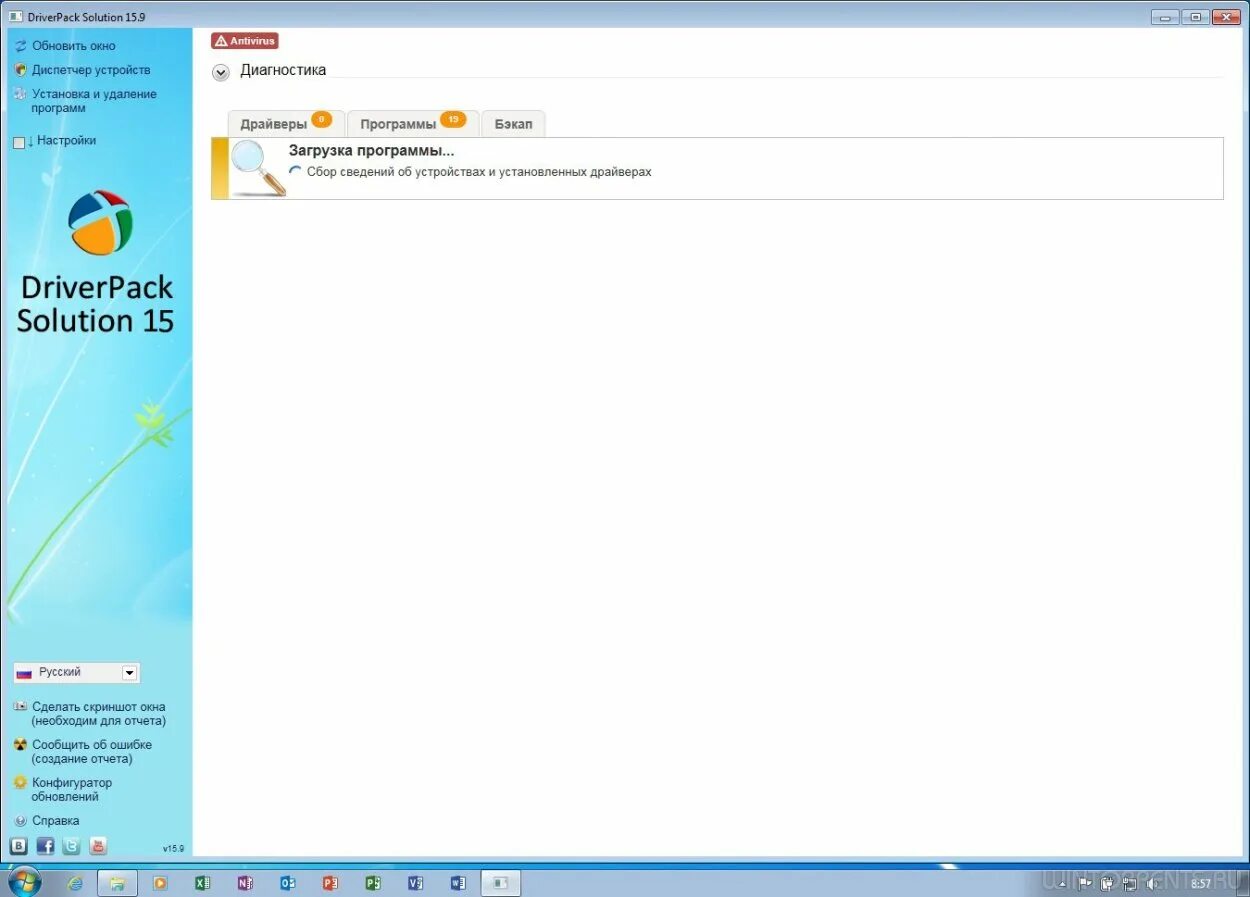Select the Бэкап tab
The image size is (1250, 897).
pyautogui.click(x=513, y=124)
